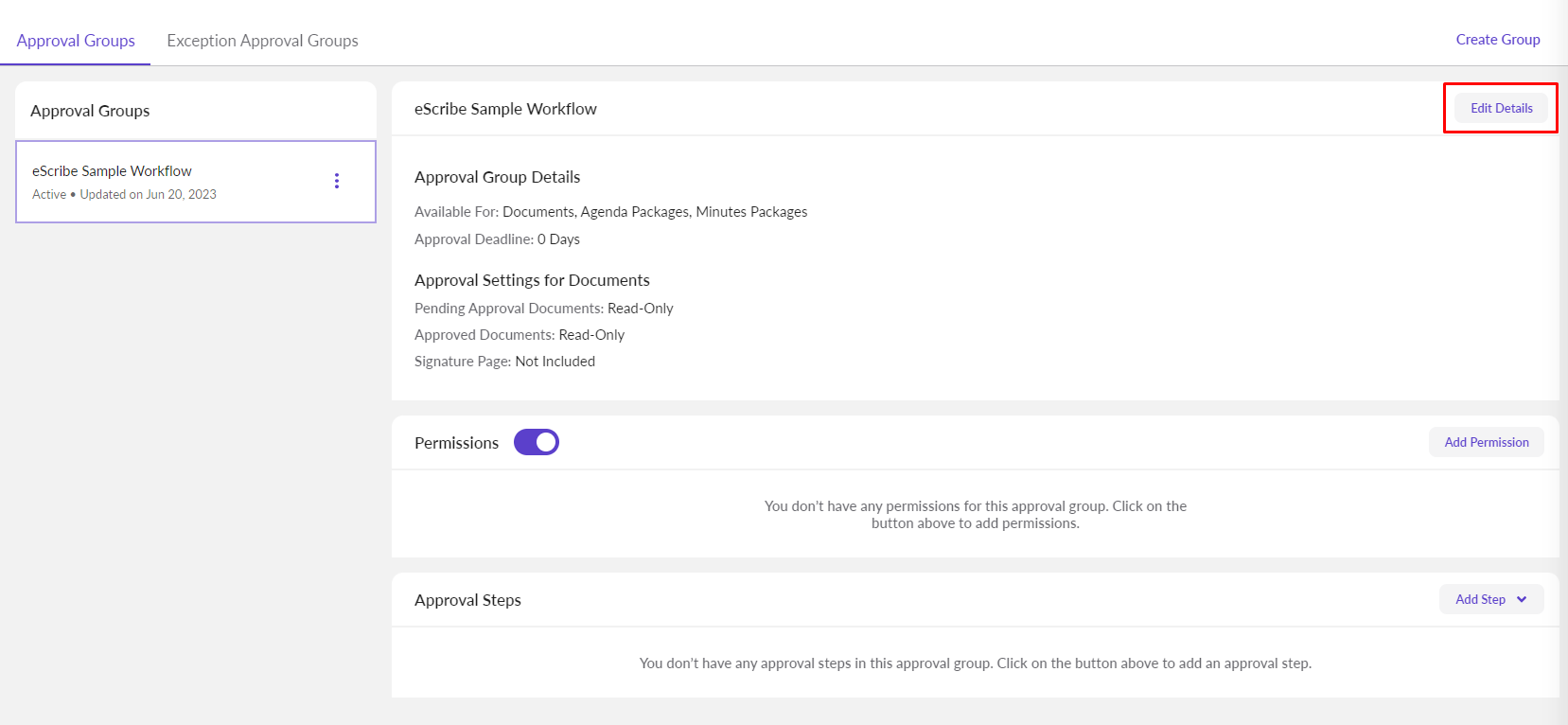Click the Create Group link
The width and height of the screenshot is (1568, 725).
tap(1497, 40)
